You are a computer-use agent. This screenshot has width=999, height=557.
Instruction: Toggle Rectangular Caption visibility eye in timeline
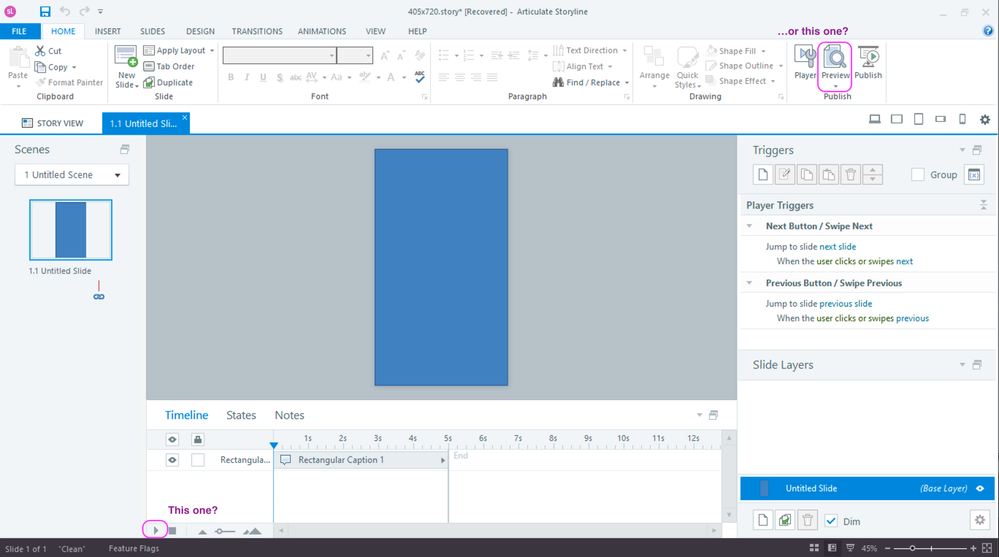172,460
